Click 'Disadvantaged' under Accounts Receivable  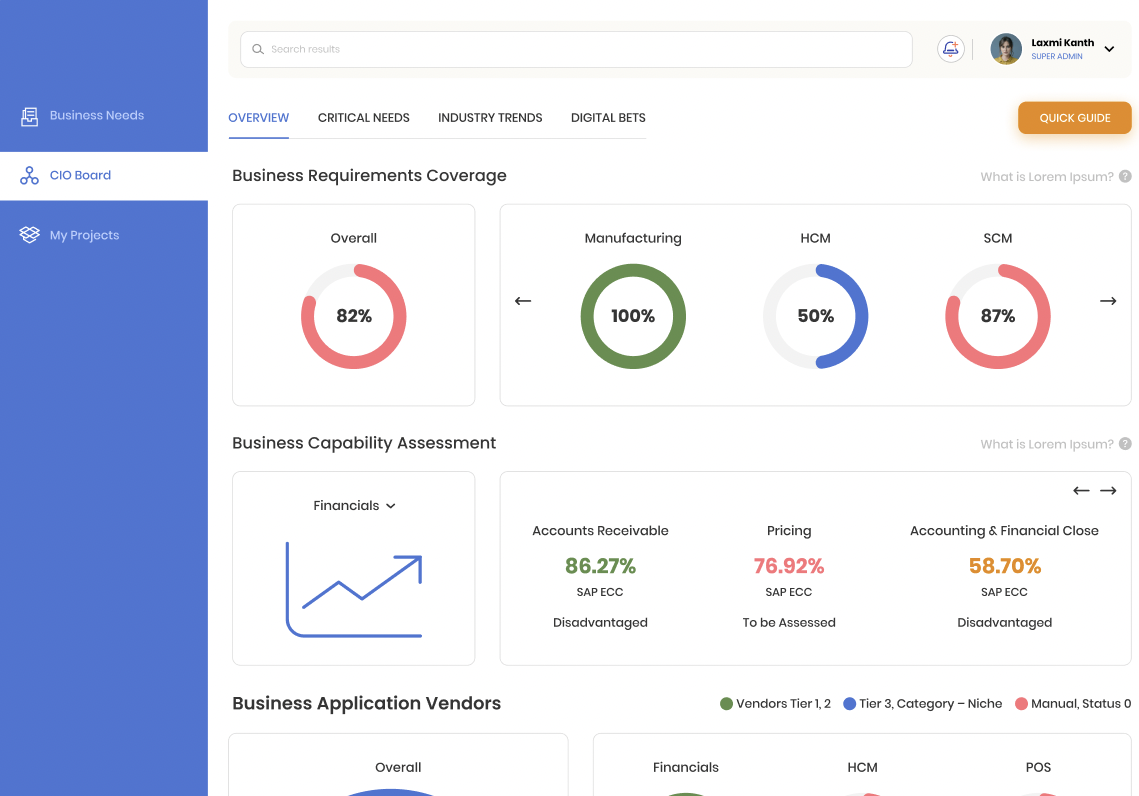601,622
